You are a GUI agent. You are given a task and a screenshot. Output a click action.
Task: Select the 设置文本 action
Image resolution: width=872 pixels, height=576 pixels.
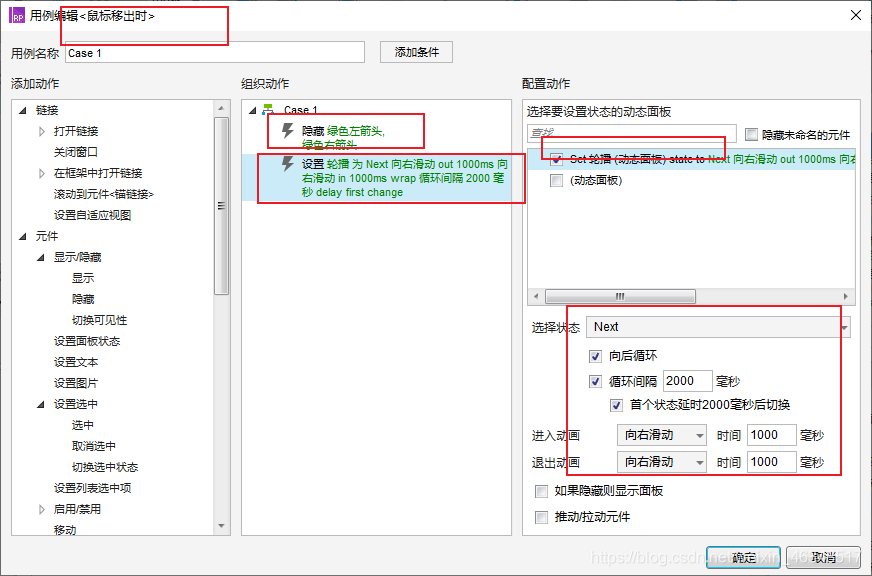pyautogui.click(x=76, y=363)
